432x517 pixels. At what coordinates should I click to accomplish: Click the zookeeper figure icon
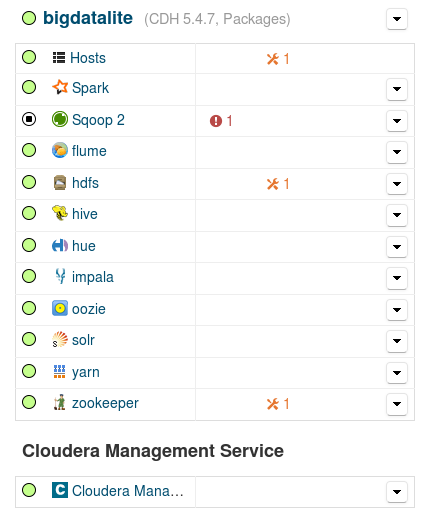[x=60, y=402]
